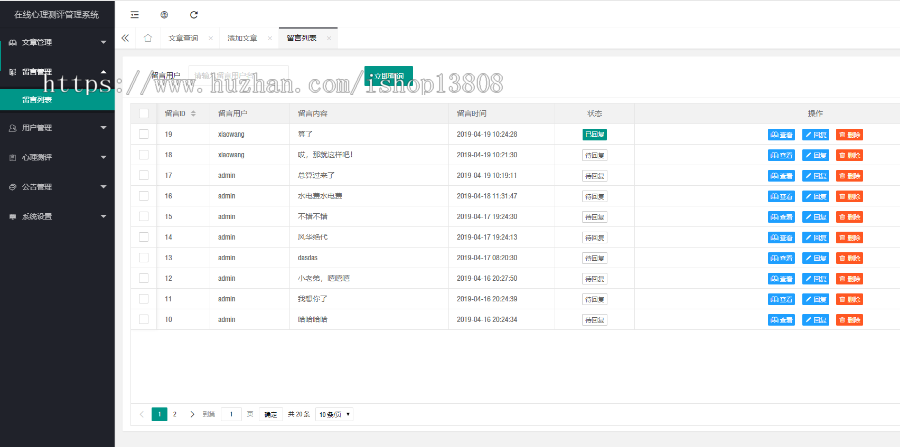The height and width of the screenshot is (447, 900).
Task: Click the green search button beside 留言用户
Action: point(389,76)
